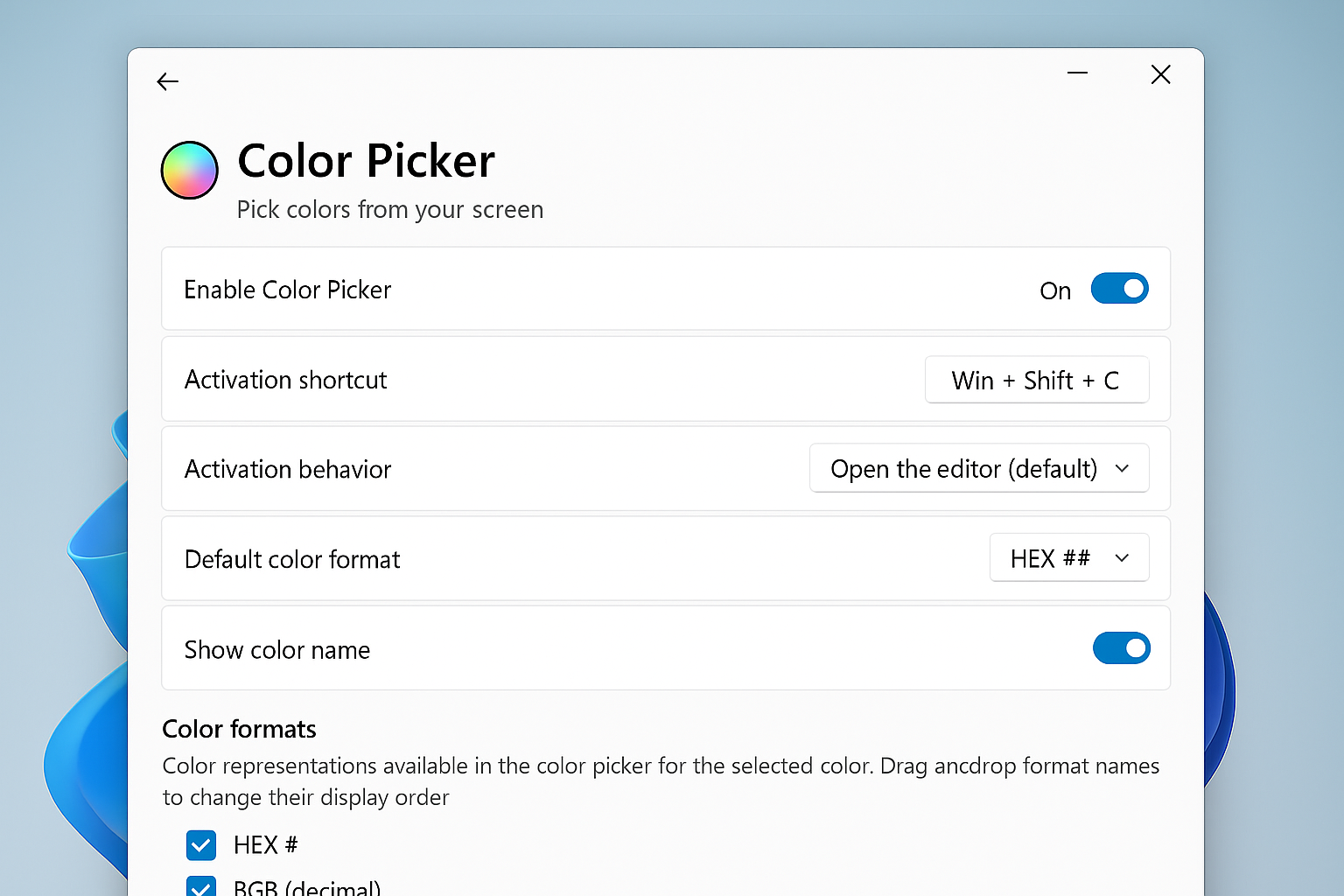
Task: Click the back arrow icon
Action: click(x=167, y=80)
